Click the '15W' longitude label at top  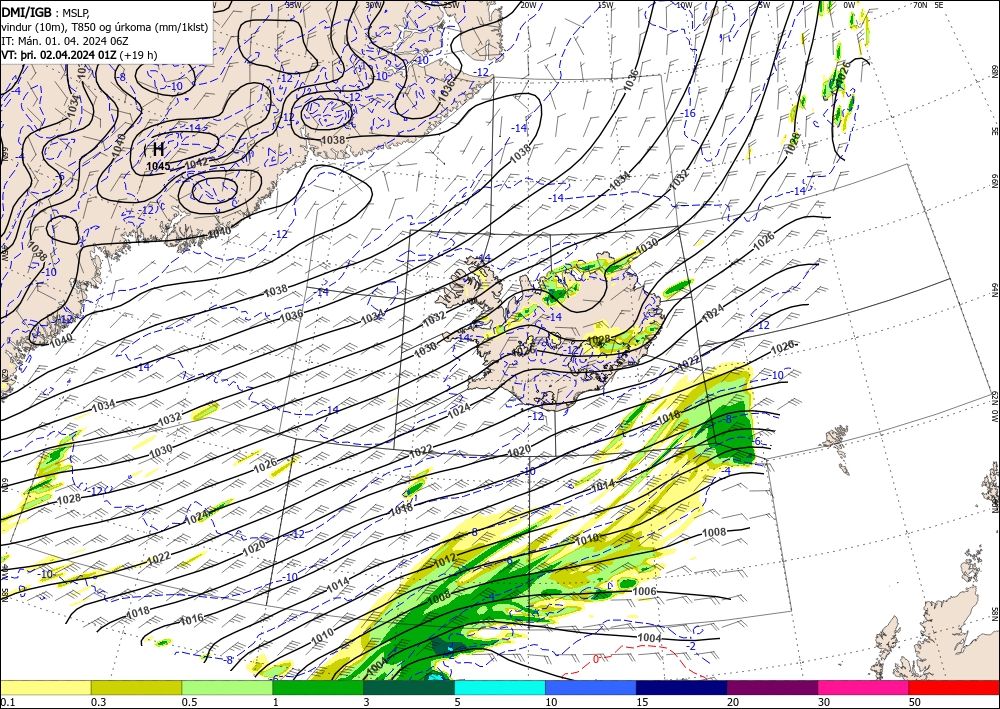(x=606, y=5)
